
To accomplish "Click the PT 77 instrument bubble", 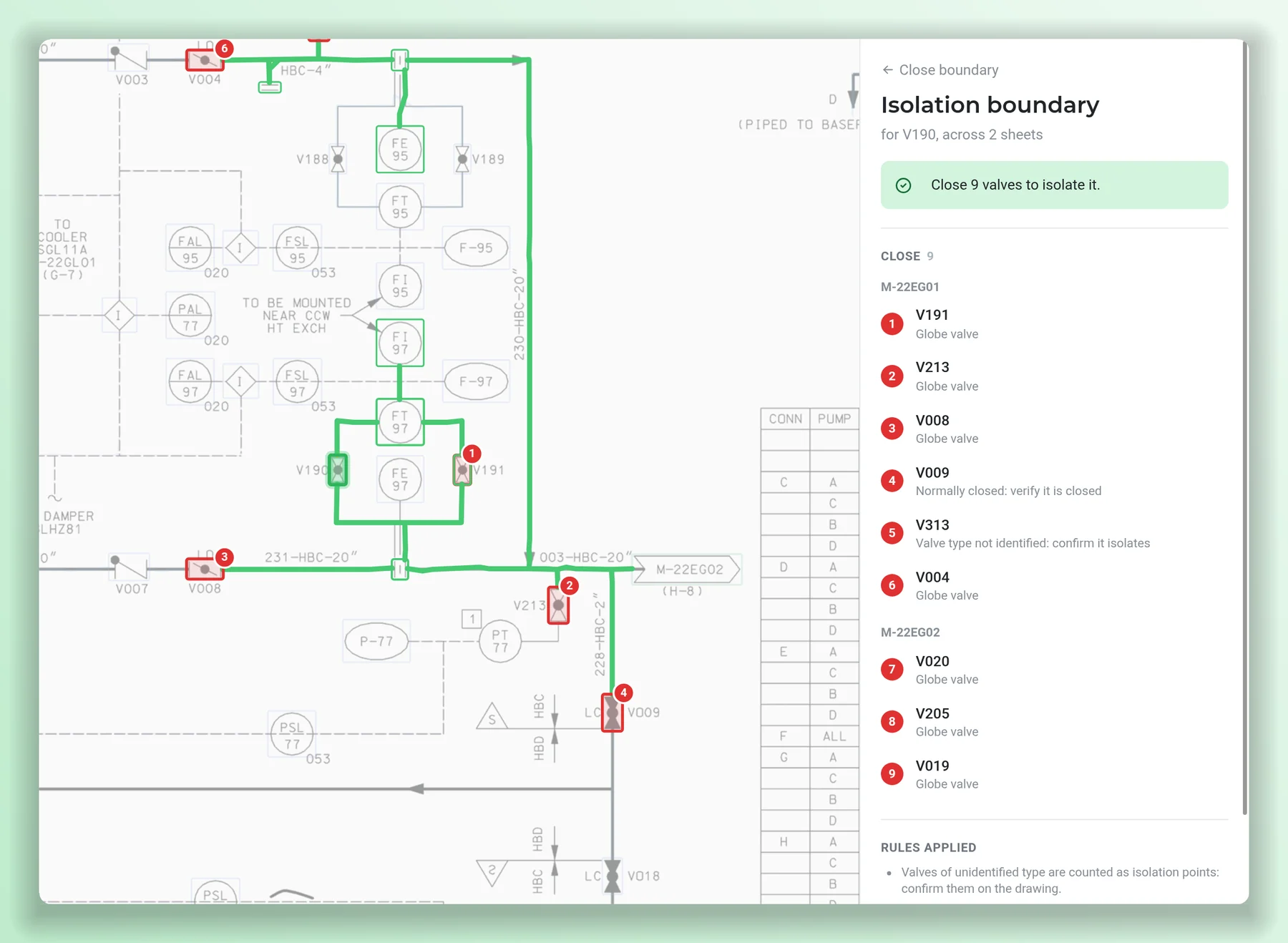I will [500, 641].
